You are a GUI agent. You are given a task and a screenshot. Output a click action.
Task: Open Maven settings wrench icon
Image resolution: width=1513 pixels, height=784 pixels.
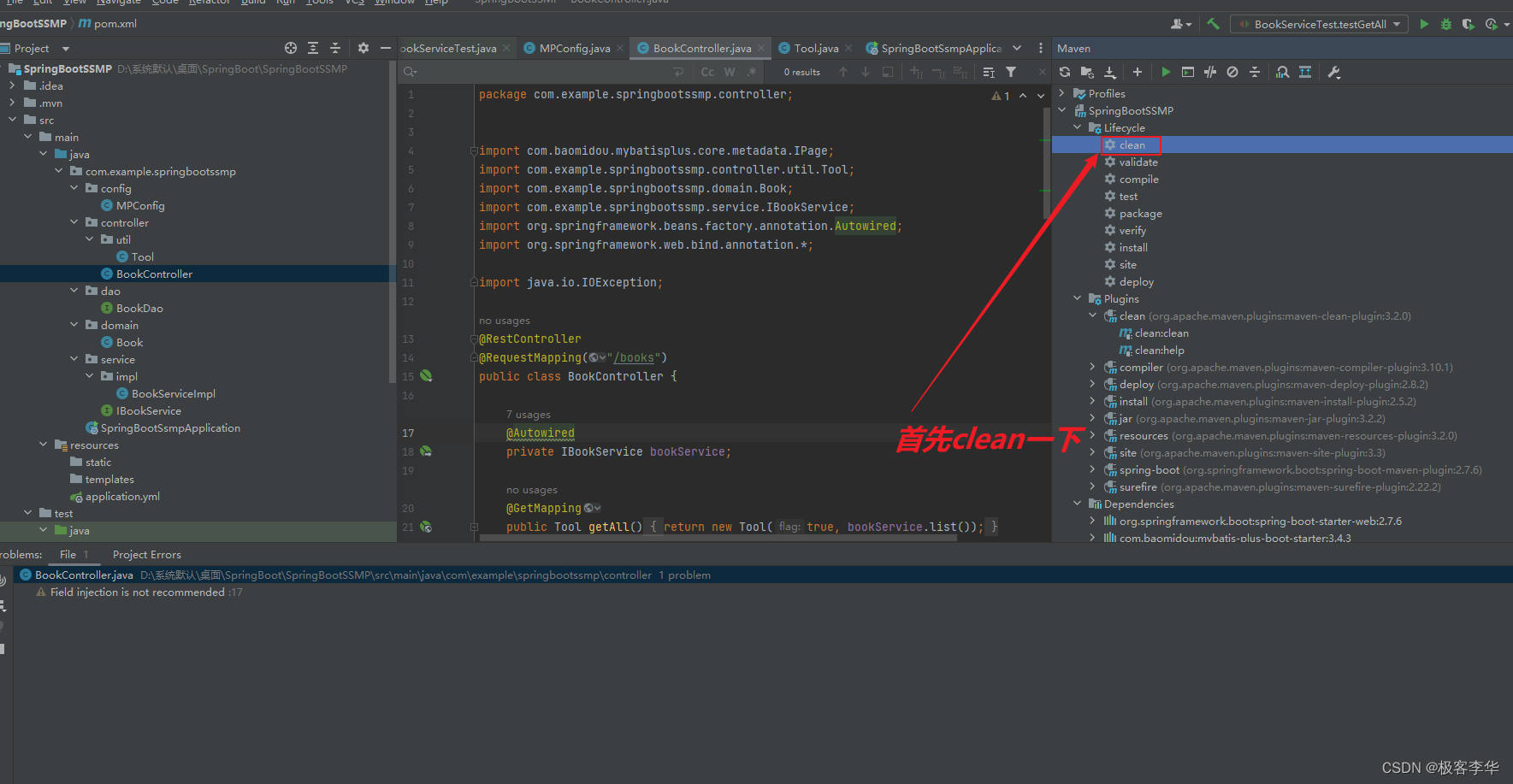tap(1333, 73)
